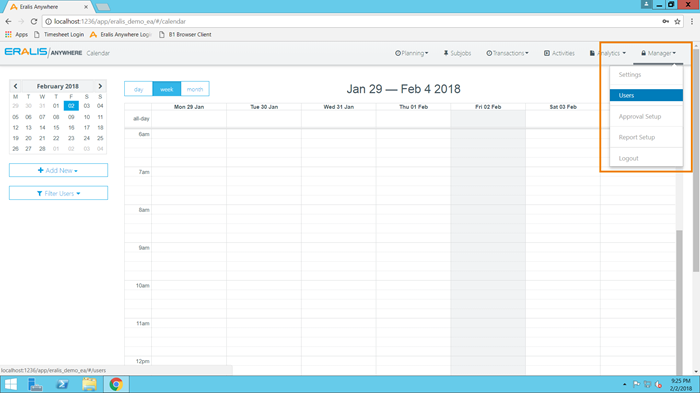Click the system clock in taskbar
This screenshot has height=393, width=700.
pos(680,384)
